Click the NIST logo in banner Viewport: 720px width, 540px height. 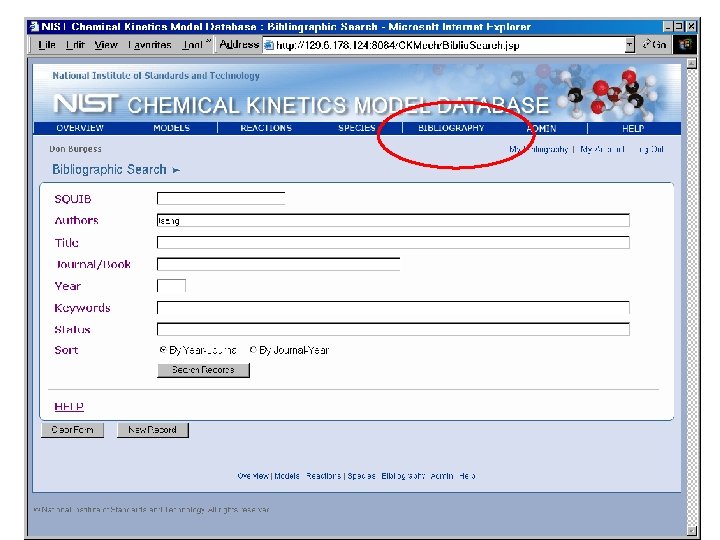pyautogui.click(x=85, y=103)
